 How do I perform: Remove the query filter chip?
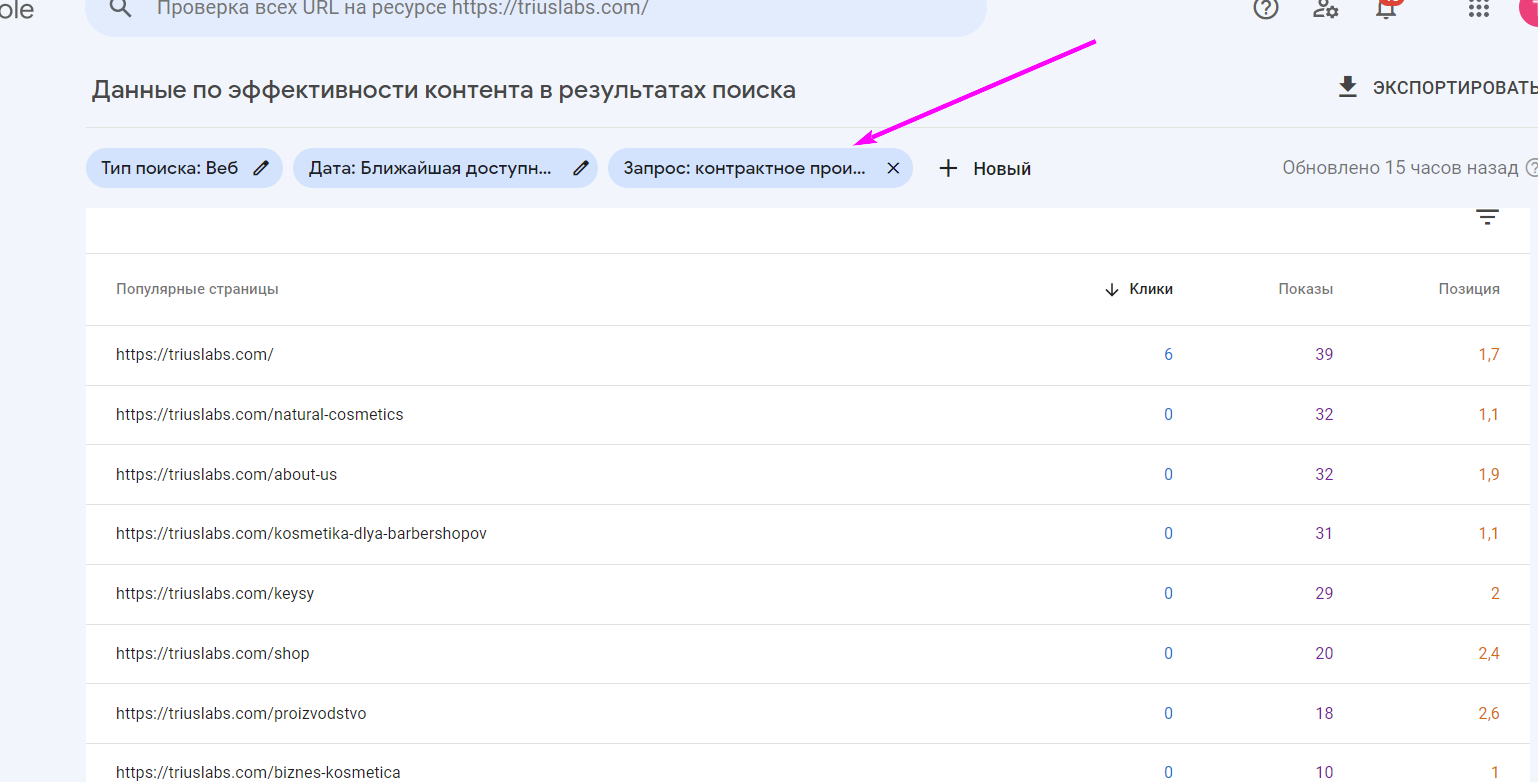[893, 168]
